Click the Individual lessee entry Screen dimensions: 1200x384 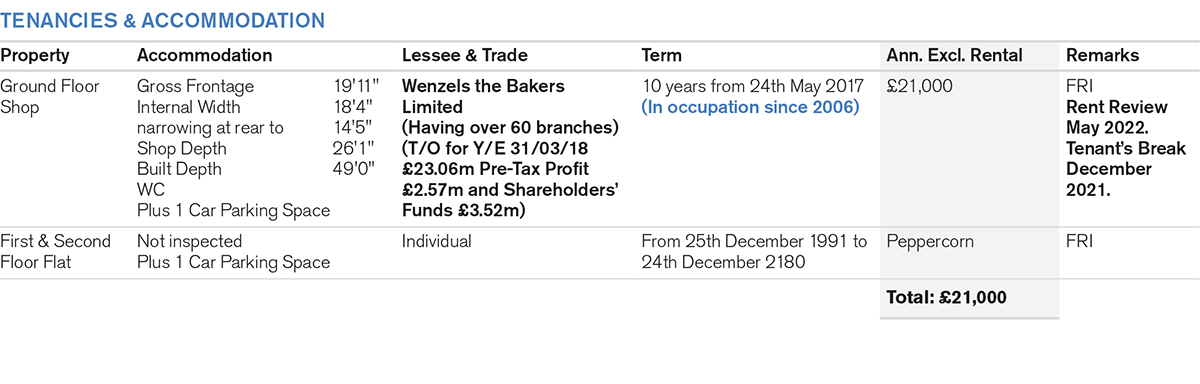pos(436,242)
